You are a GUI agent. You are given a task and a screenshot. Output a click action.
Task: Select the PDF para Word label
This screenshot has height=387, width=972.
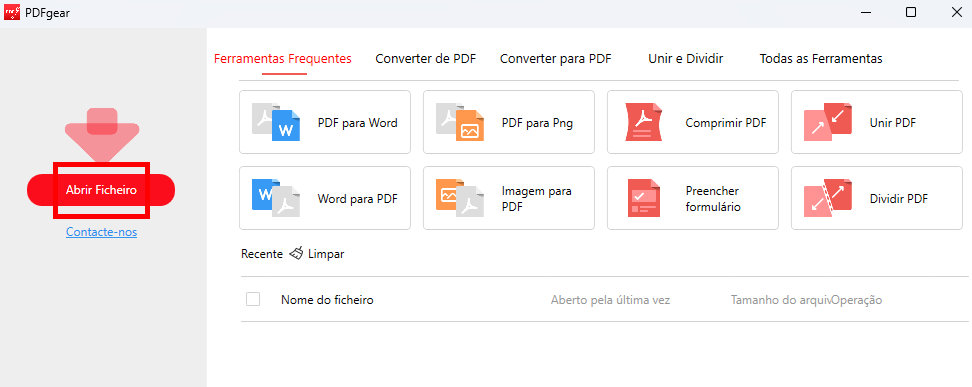click(x=358, y=123)
